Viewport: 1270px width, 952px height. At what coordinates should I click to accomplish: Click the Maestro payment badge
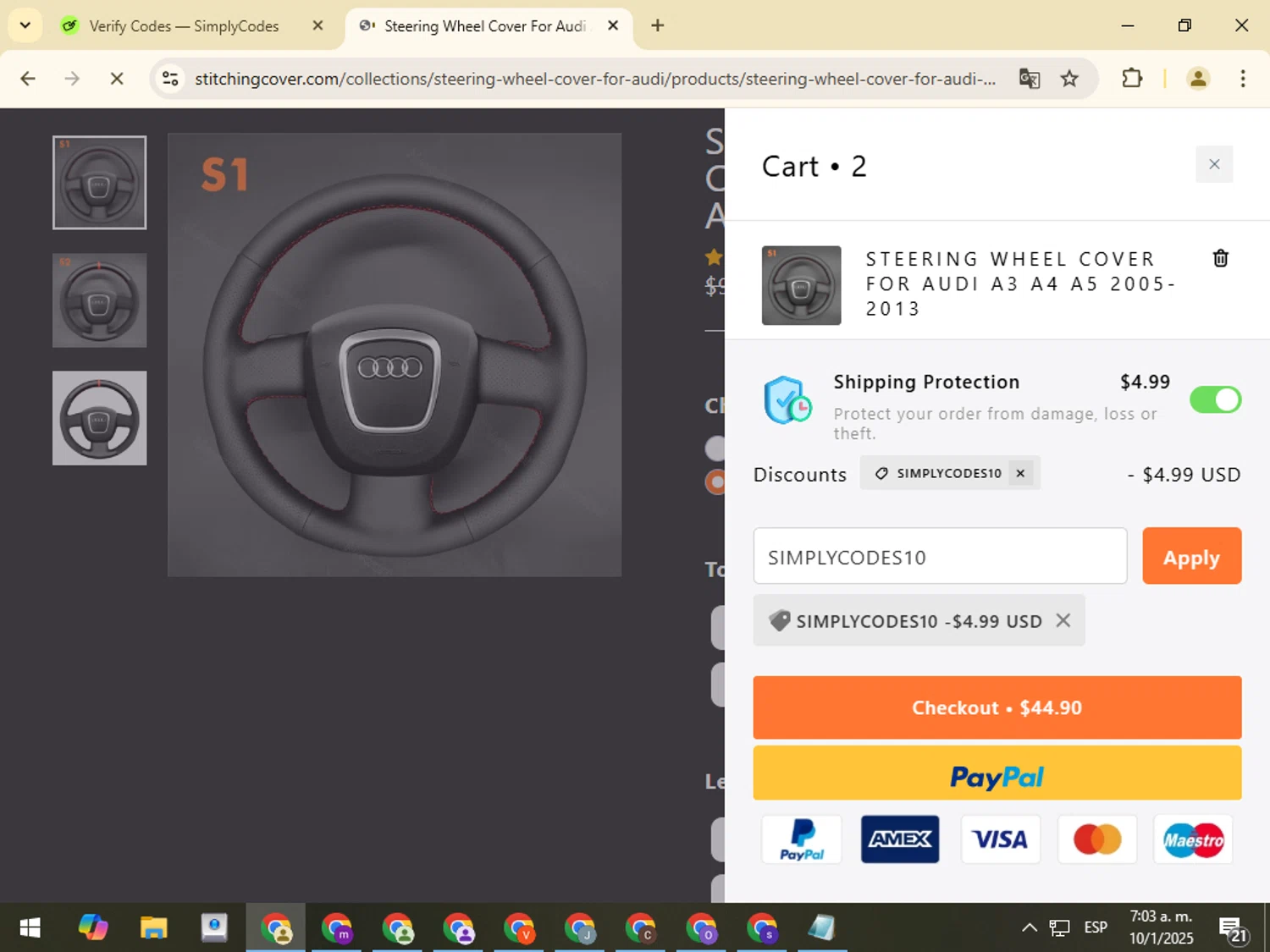point(1194,839)
